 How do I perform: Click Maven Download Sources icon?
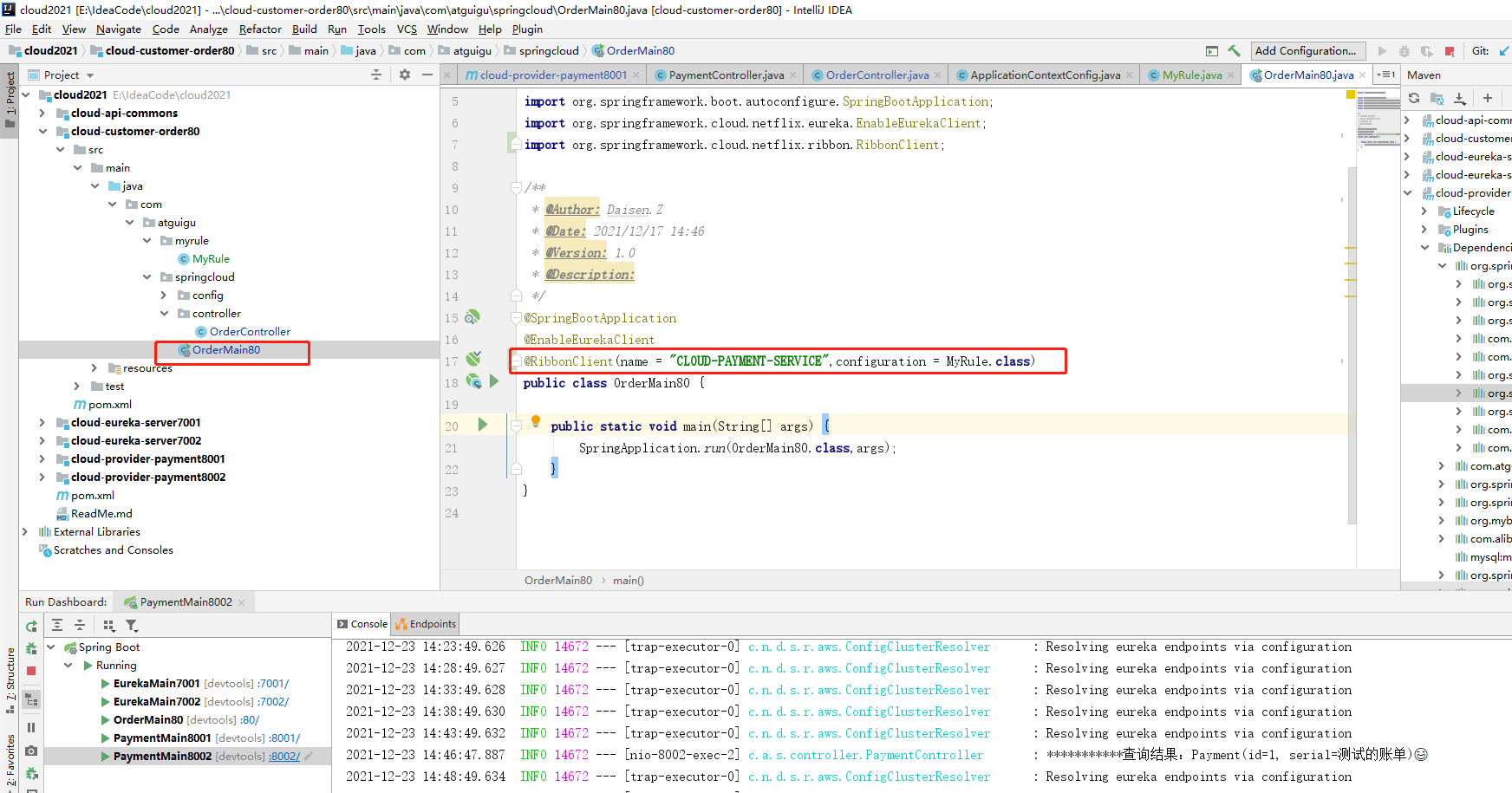coord(1460,98)
